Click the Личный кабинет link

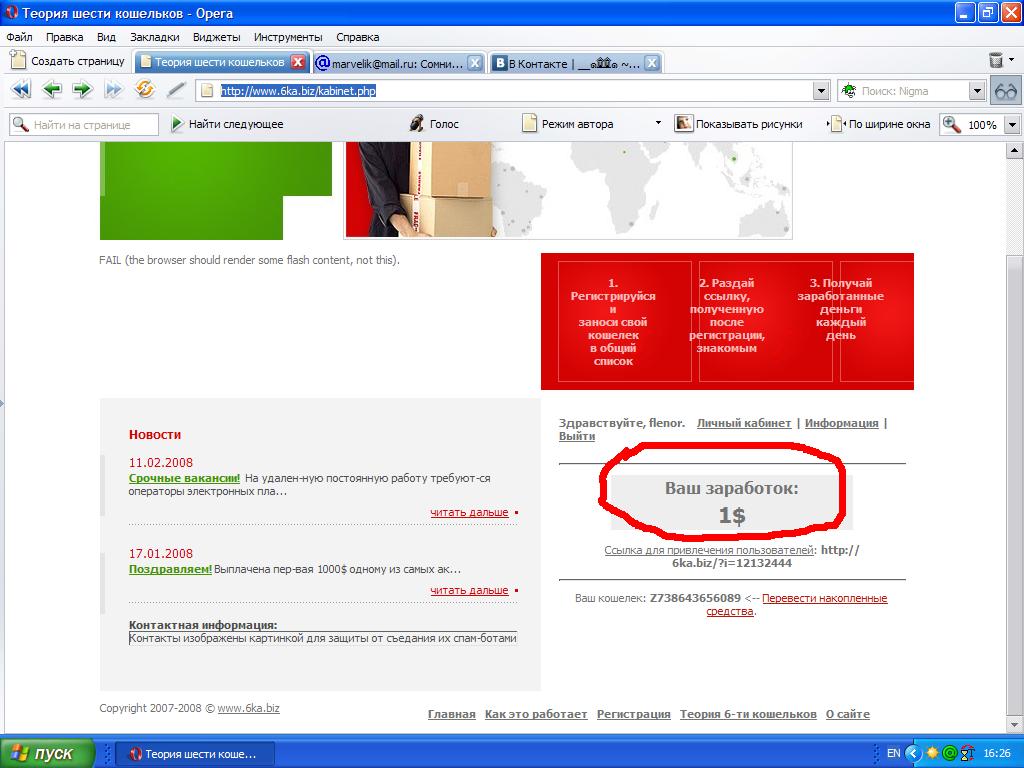pyautogui.click(x=743, y=423)
